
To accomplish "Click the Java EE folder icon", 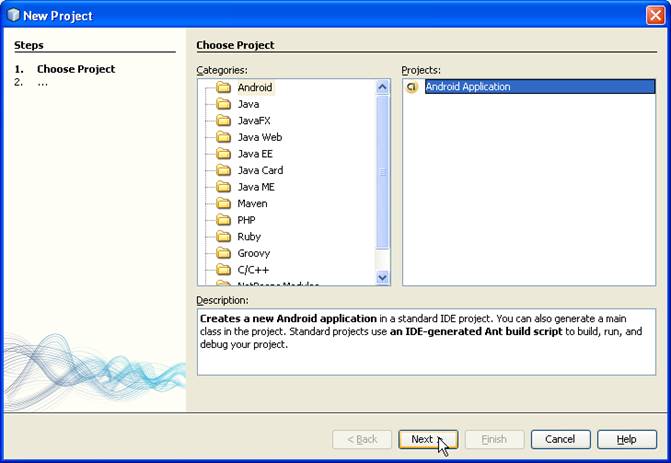I will [223, 154].
